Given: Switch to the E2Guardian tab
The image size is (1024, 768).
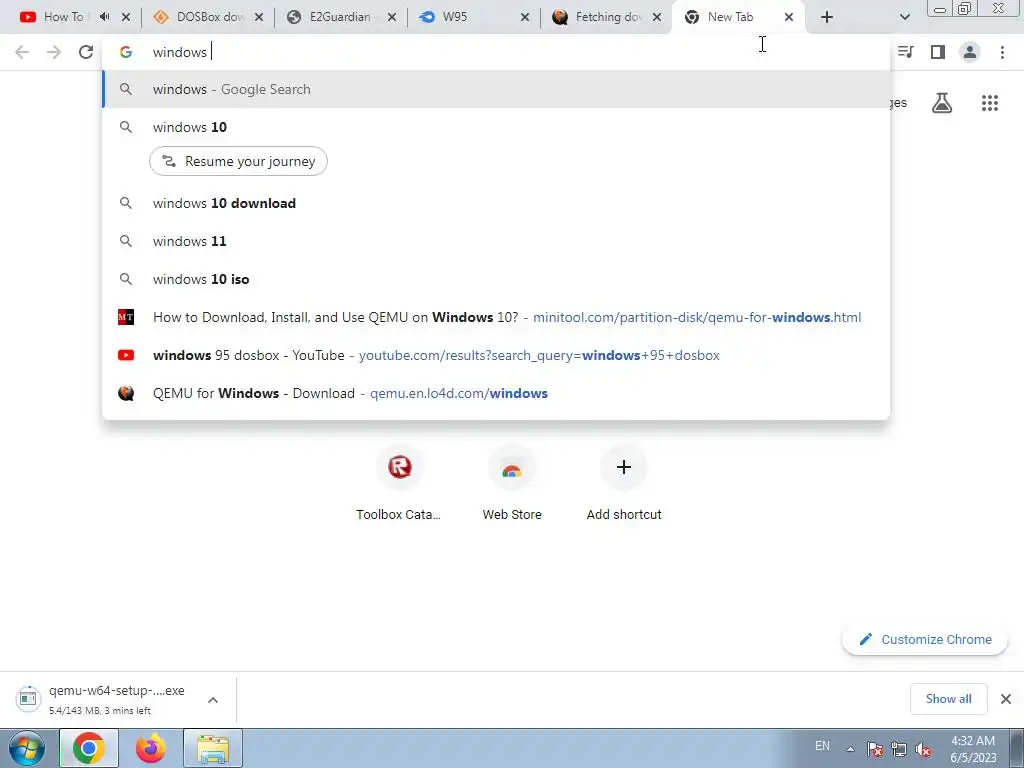Looking at the screenshot, I should point(332,17).
